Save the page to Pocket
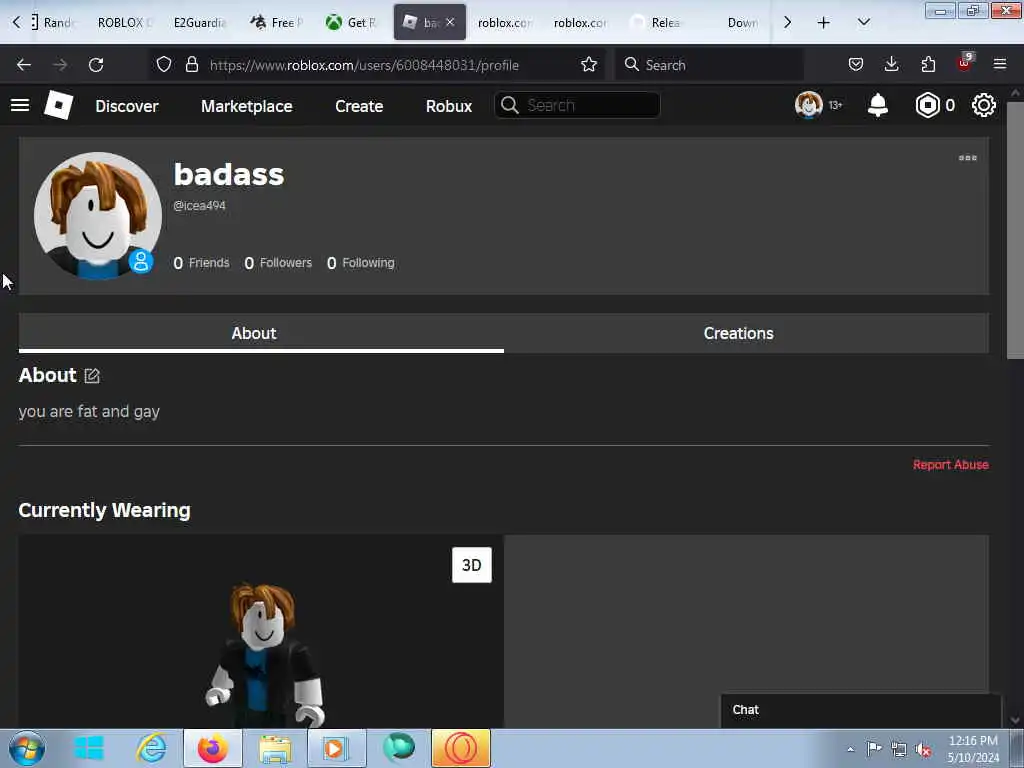The width and height of the screenshot is (1024, 768). (856, 65)
